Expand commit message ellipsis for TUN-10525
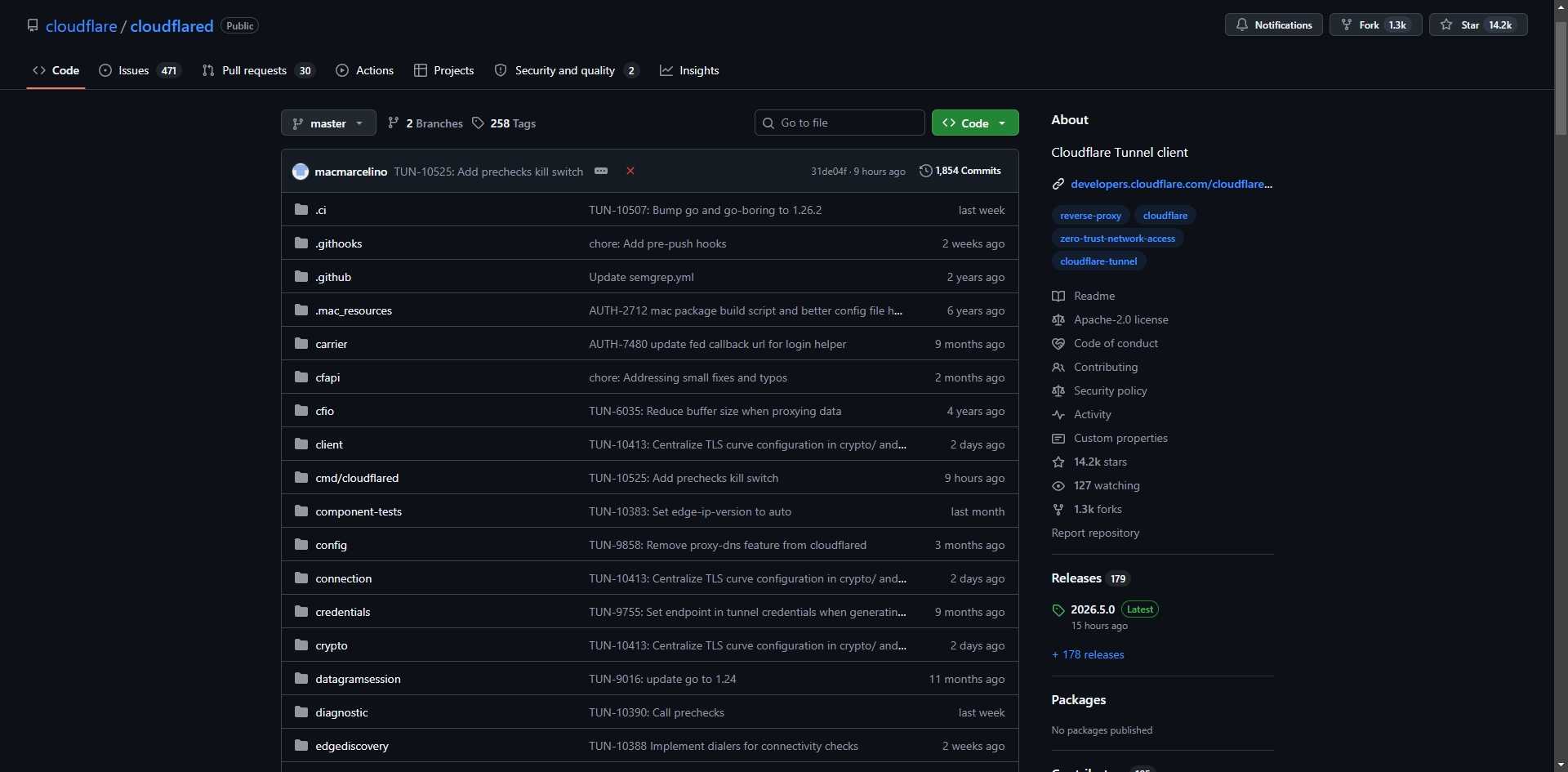1568x772 pixels. [601, 171]
